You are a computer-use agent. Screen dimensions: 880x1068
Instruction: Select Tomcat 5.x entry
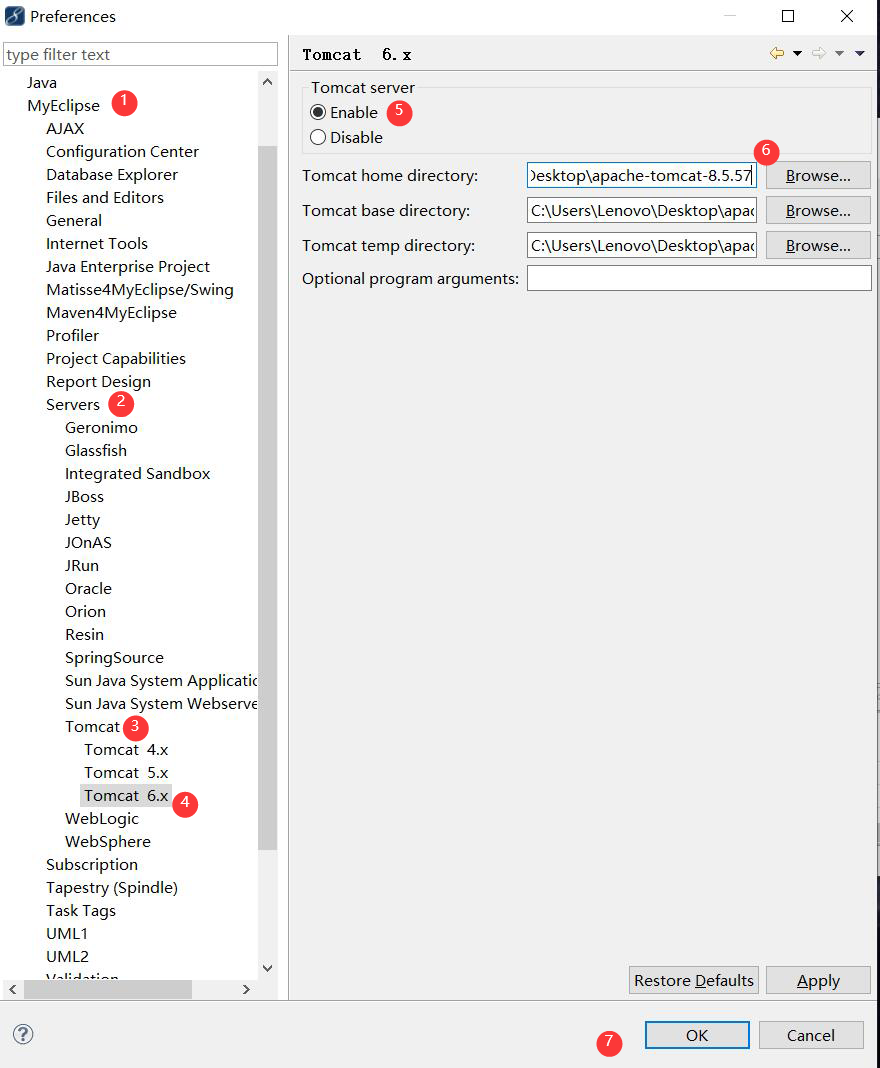126,772
